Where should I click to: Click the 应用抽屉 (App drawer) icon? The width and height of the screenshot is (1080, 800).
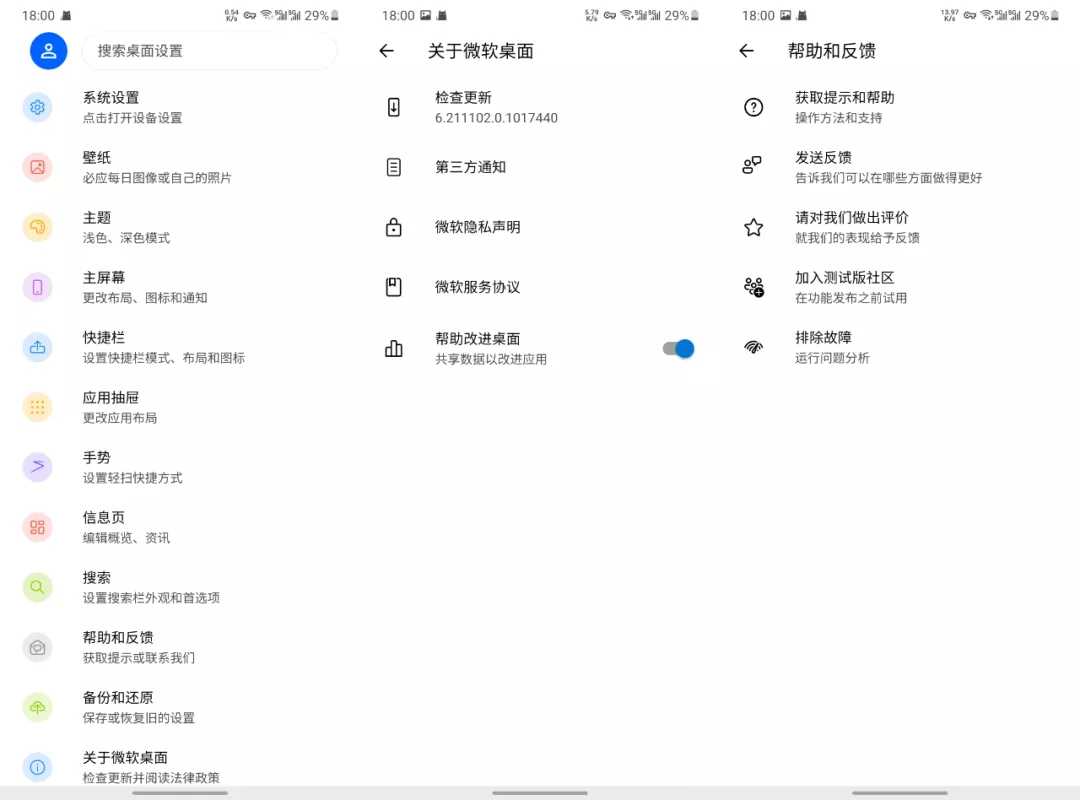coord(37,407)
